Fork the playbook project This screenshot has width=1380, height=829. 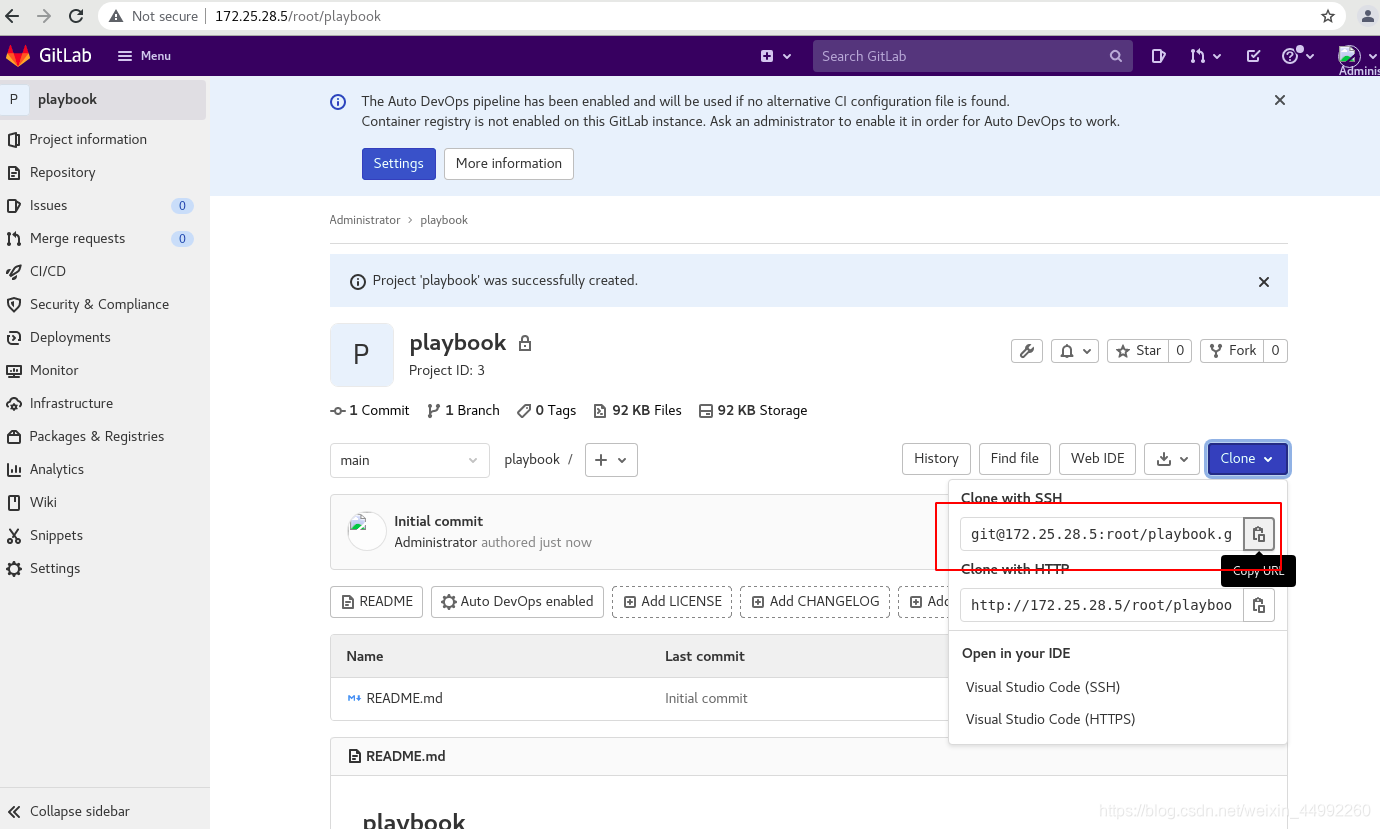point(1232,351)
